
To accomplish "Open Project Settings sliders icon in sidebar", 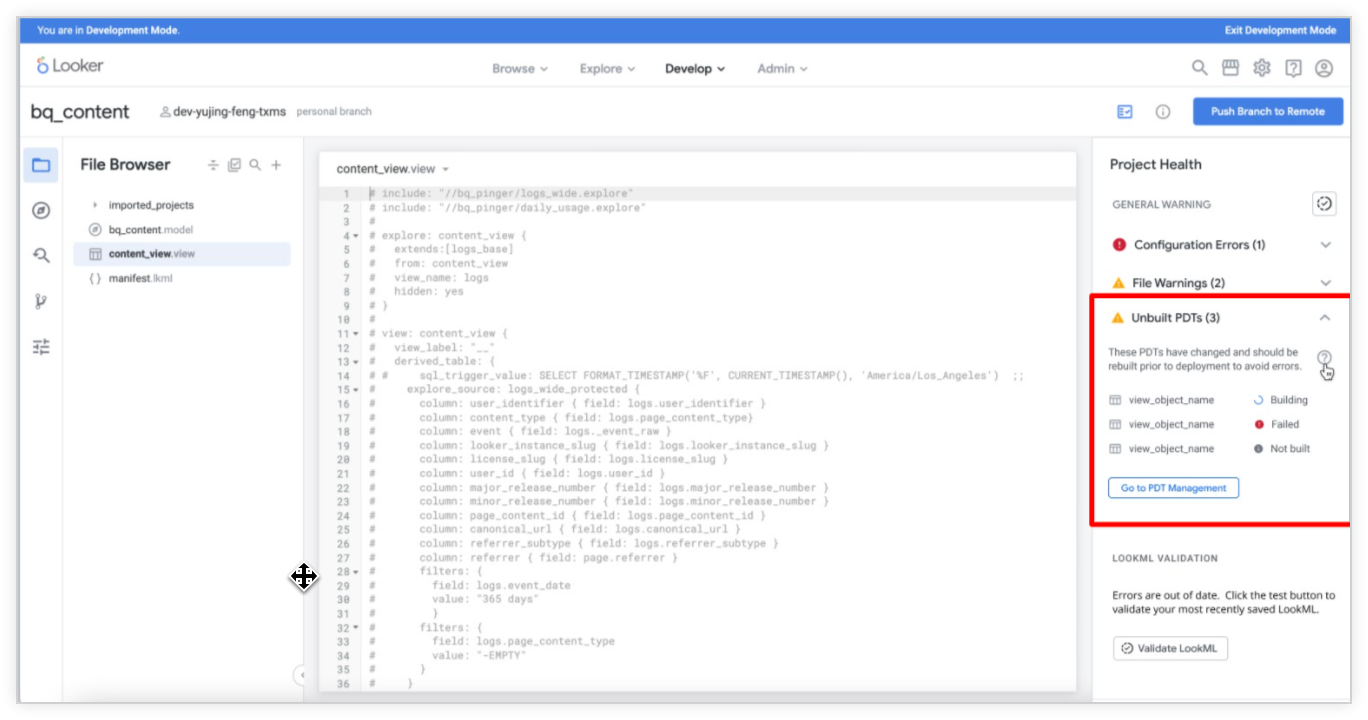I will (x=41, y=347).
